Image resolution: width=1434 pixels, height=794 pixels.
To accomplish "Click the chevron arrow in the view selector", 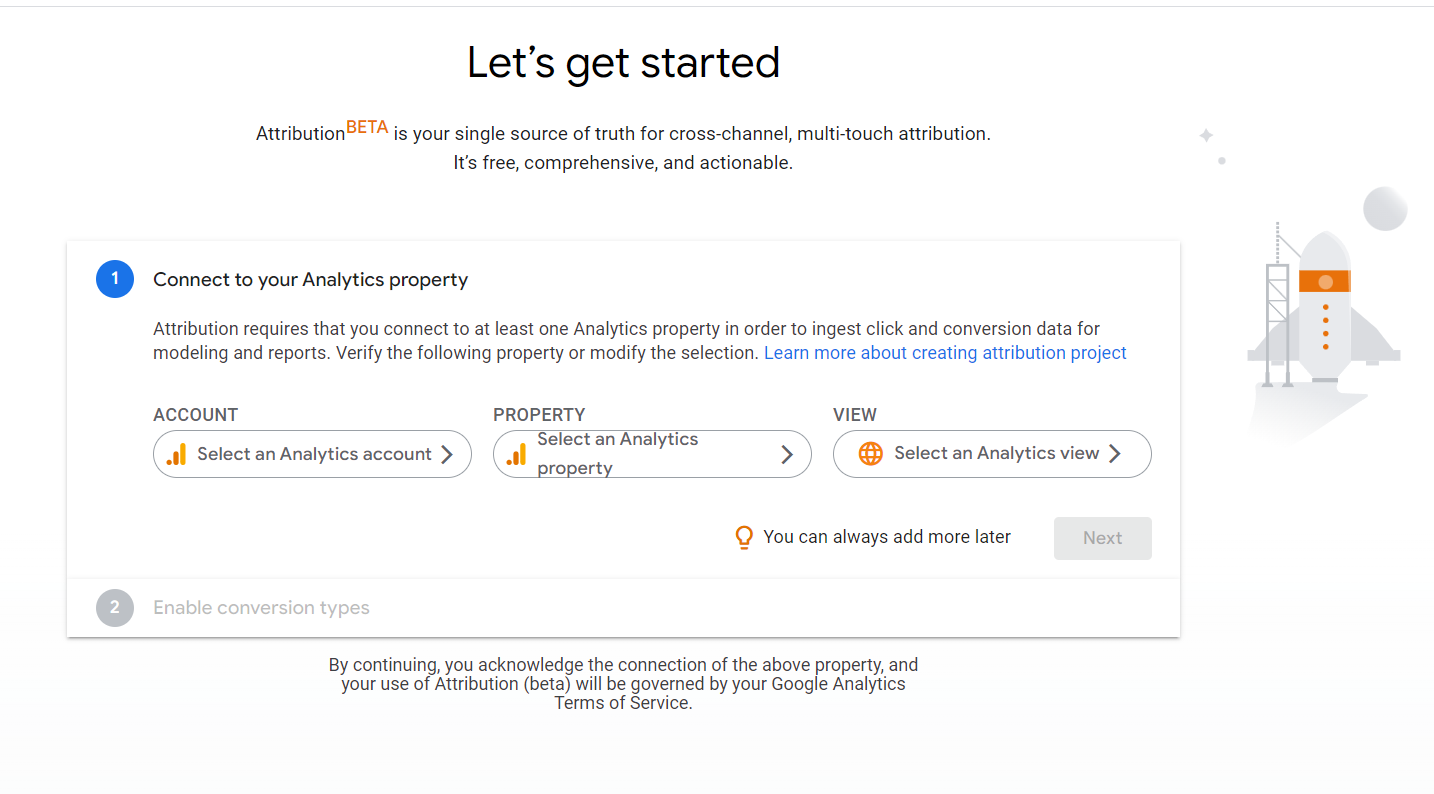I will [x=1114, y=454].
